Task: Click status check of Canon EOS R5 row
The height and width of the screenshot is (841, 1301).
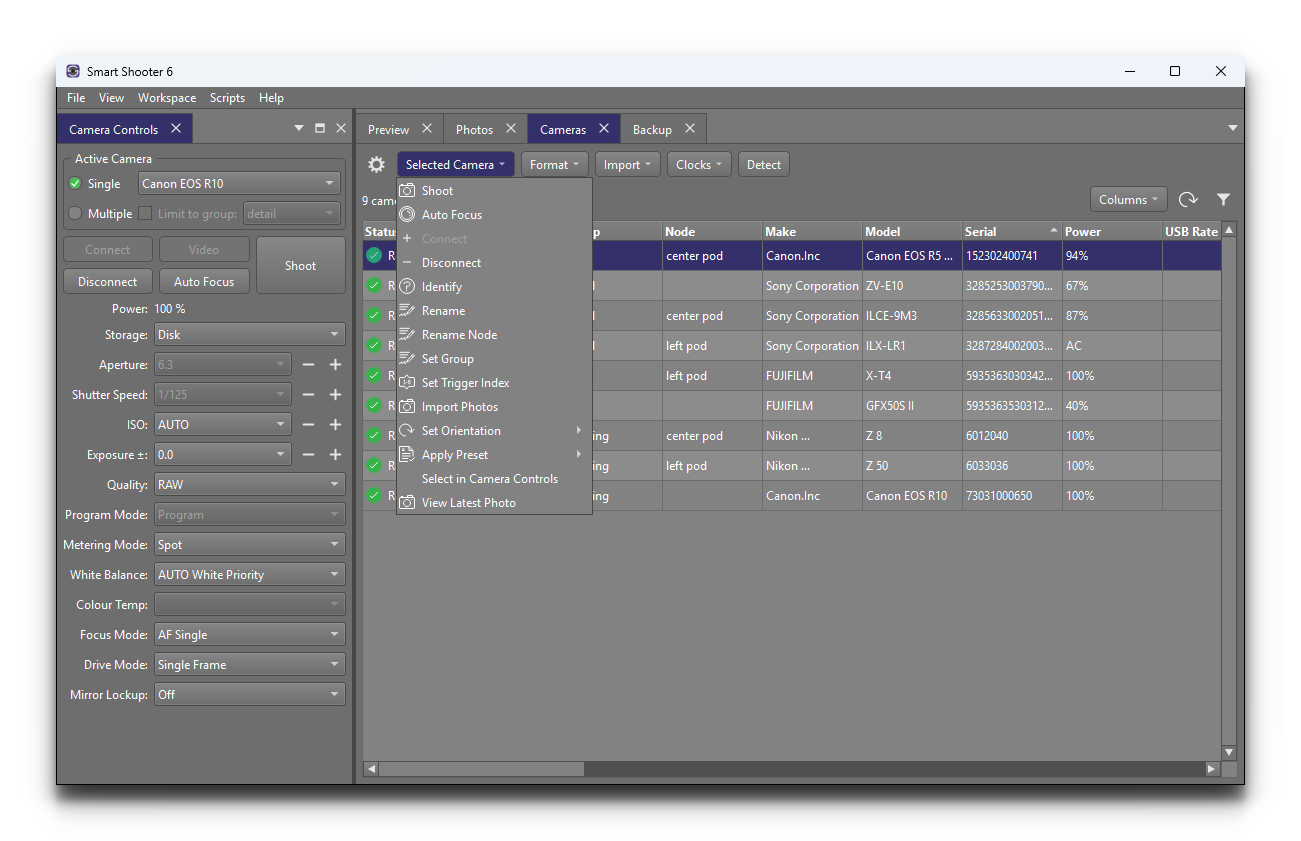Action: pos(374,256)
